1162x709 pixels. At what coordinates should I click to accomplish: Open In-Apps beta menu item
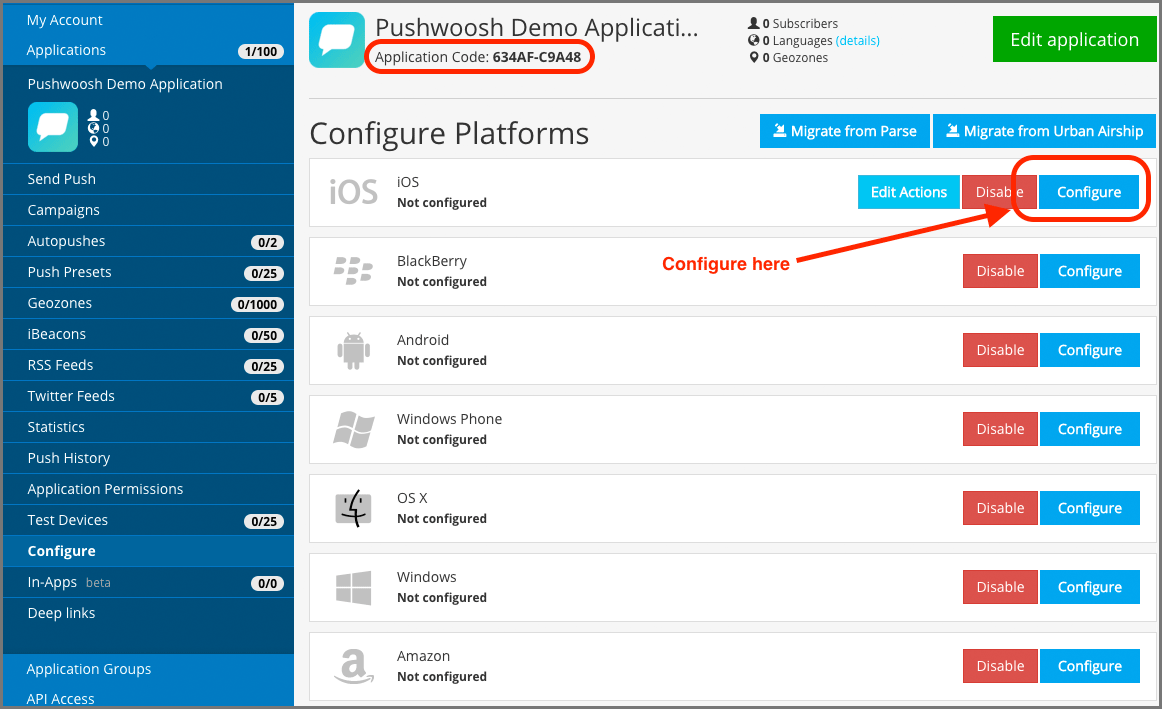148,582
